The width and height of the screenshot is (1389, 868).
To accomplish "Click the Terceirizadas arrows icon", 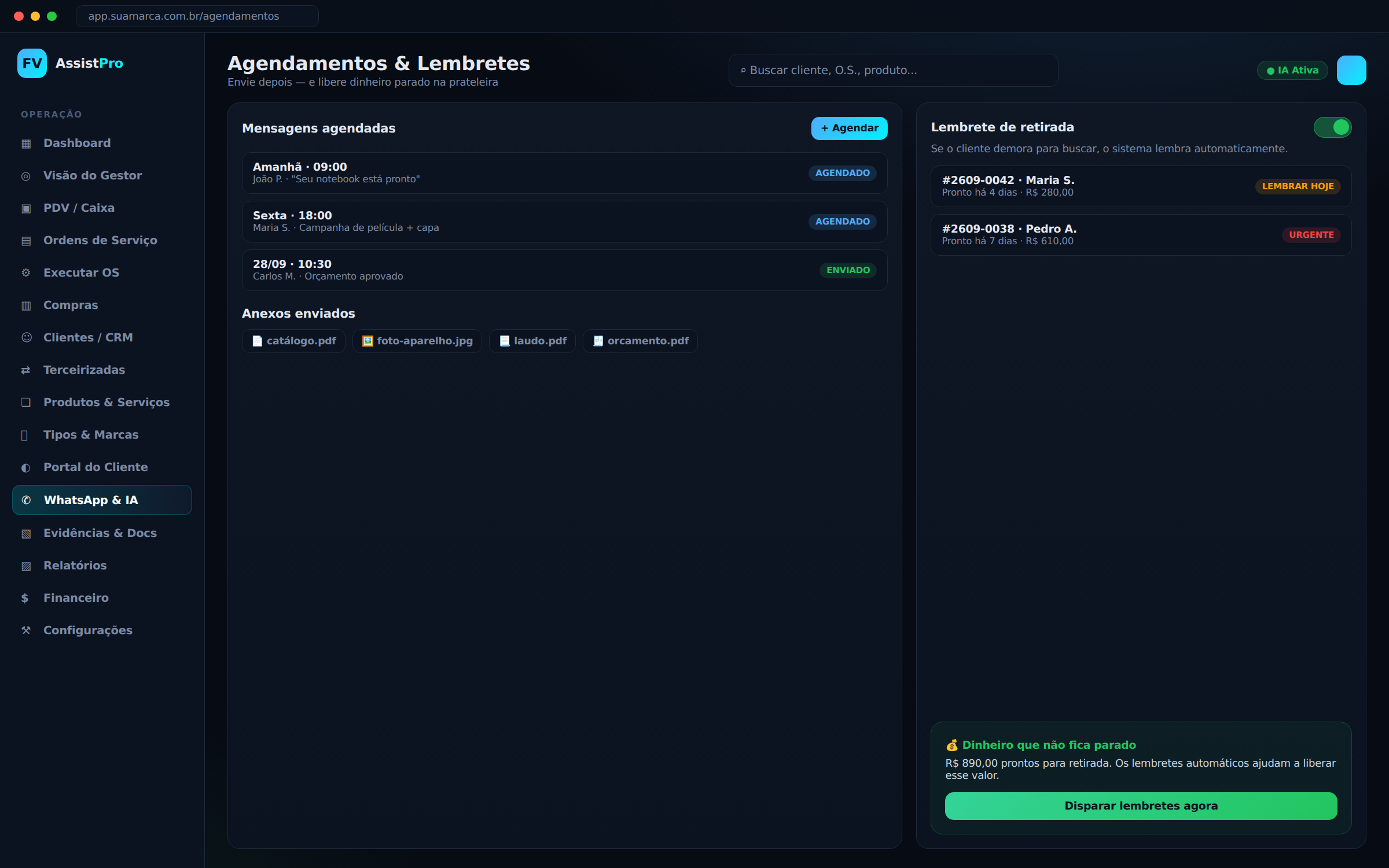I will click(x=26, y=370).
